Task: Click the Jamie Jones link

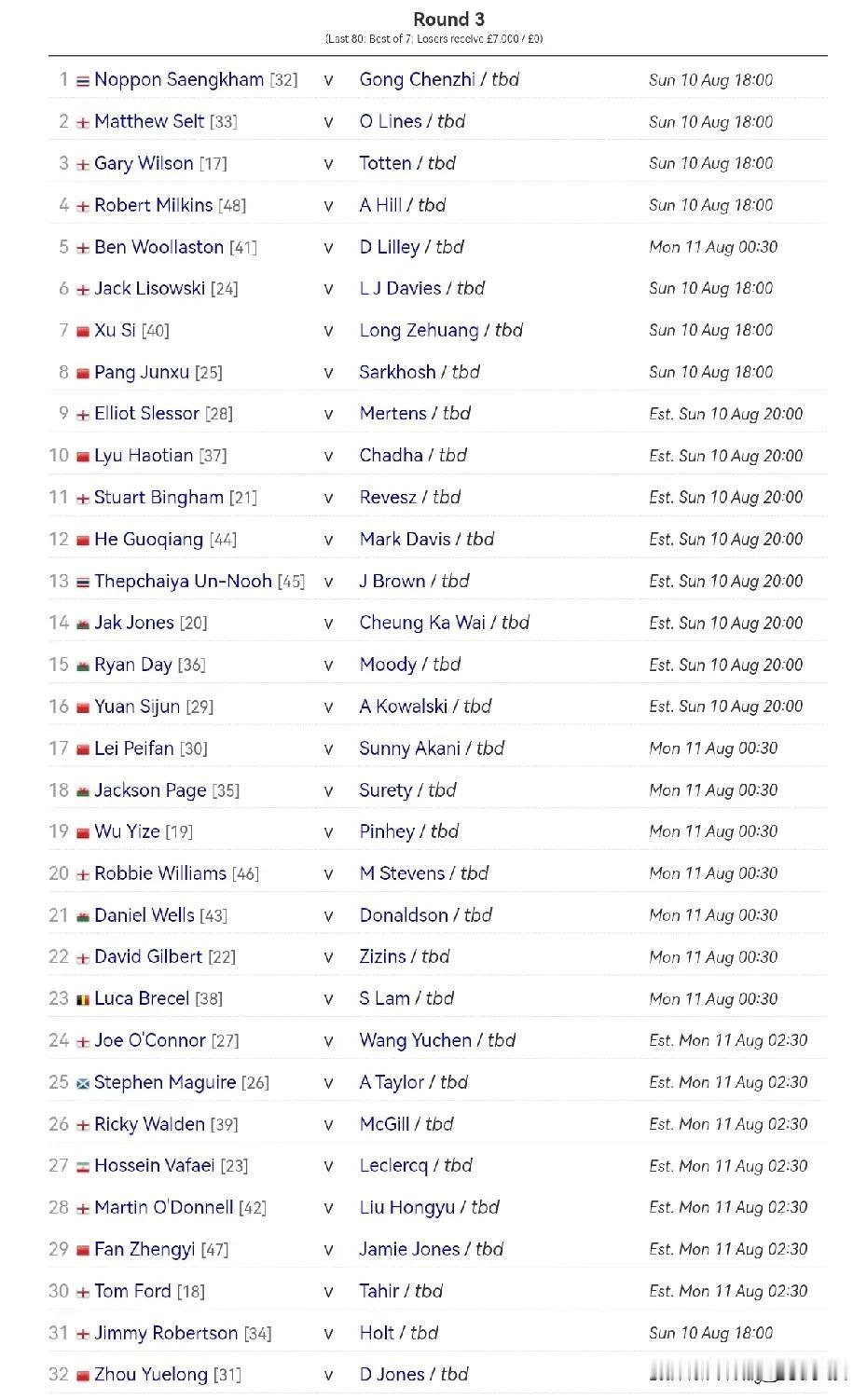Action: 409,1249
